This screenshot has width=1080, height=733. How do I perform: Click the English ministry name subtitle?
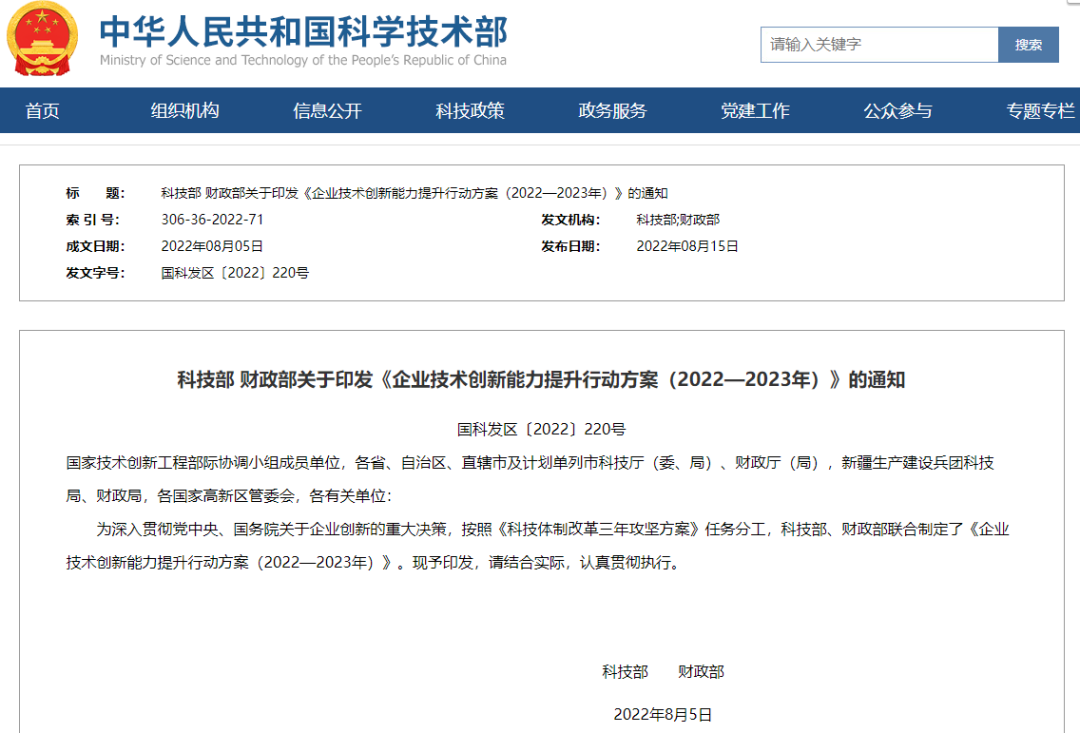click(303, 60)
